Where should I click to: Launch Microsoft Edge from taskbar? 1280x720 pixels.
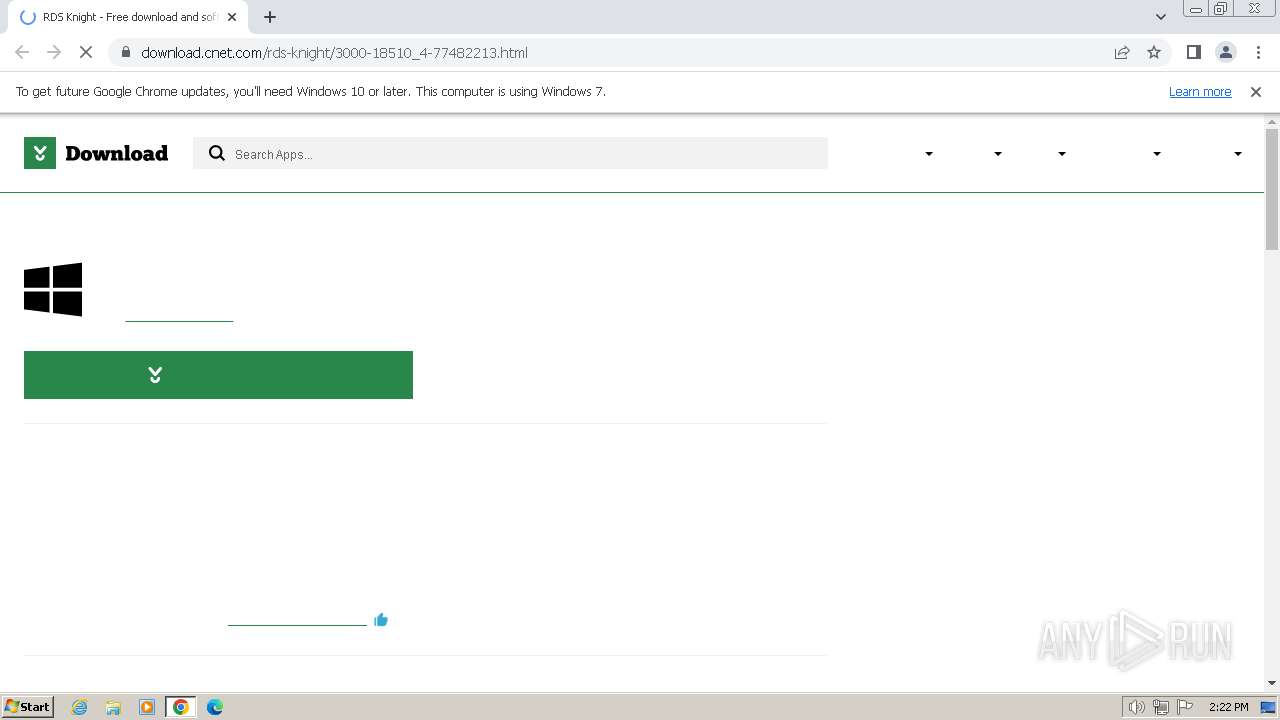coord(215,707)
